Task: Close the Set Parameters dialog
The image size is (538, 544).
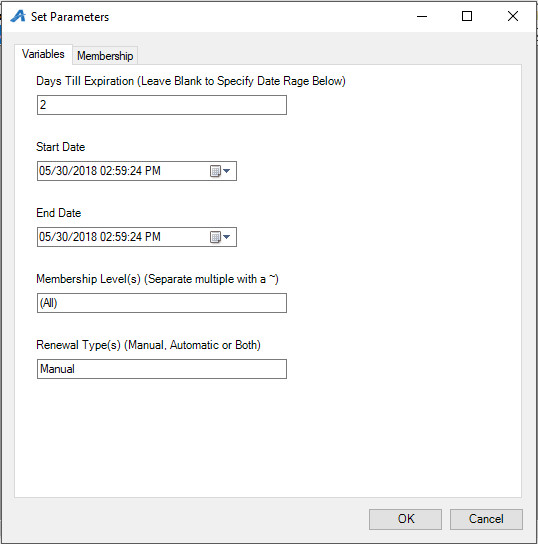Action: pyautogui.click(x=513, y=16)
